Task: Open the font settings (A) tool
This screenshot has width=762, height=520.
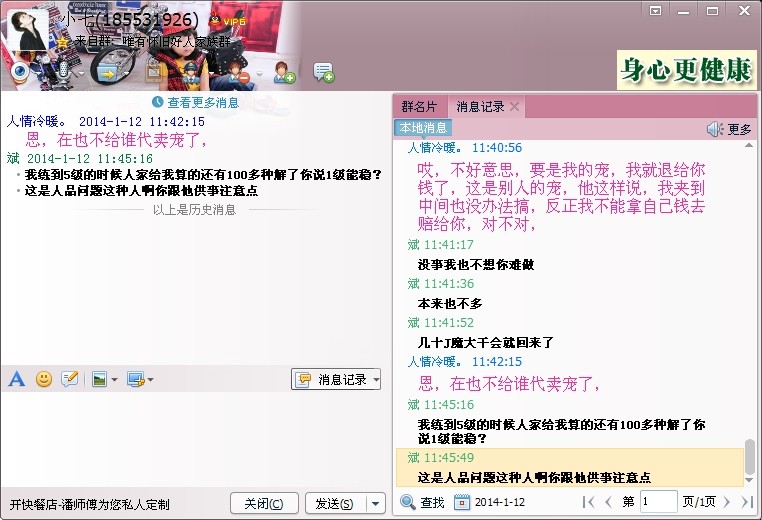Action: point(16,379)
